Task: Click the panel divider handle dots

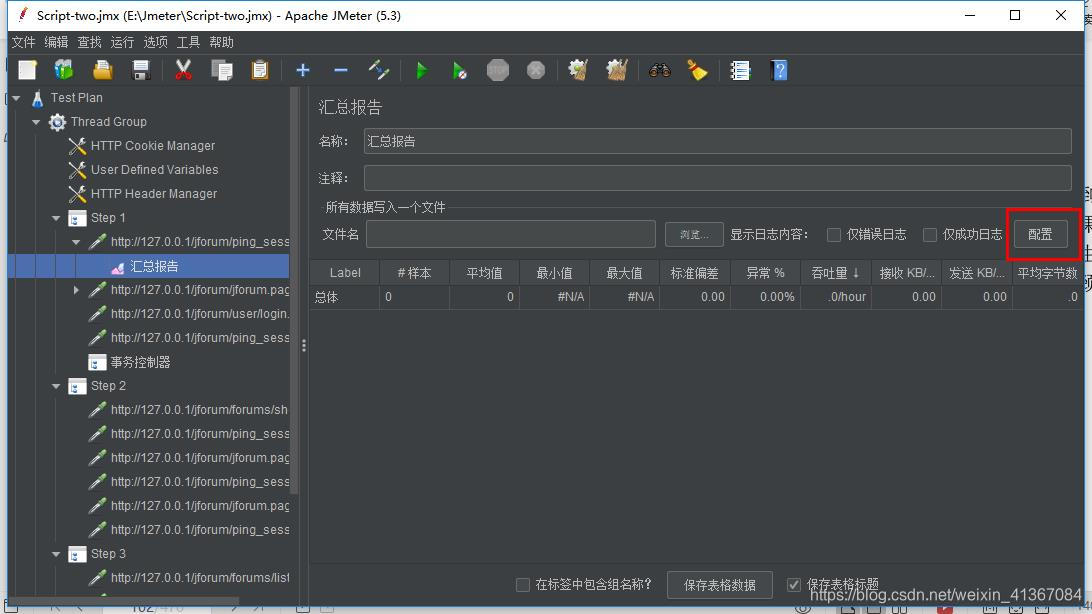Action: pyautogui.click(x=304, y=345)
